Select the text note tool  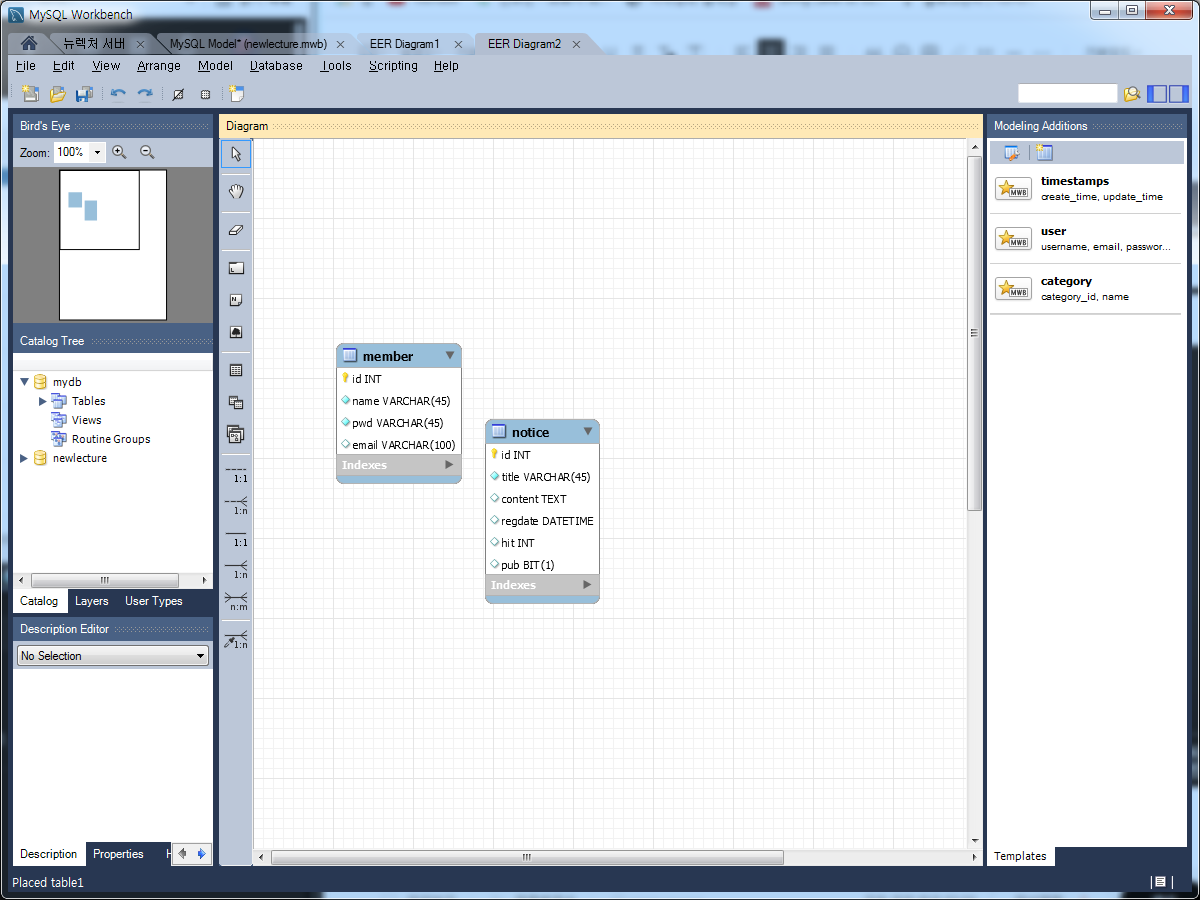pyautogui.click(x=236, y=300)
